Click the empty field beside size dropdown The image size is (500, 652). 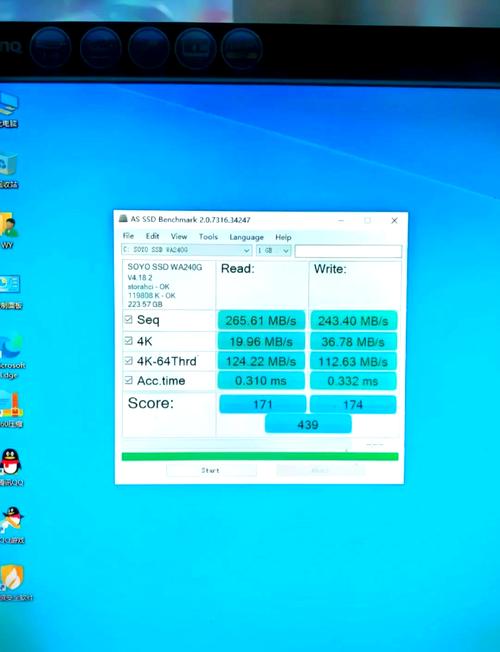348,251
